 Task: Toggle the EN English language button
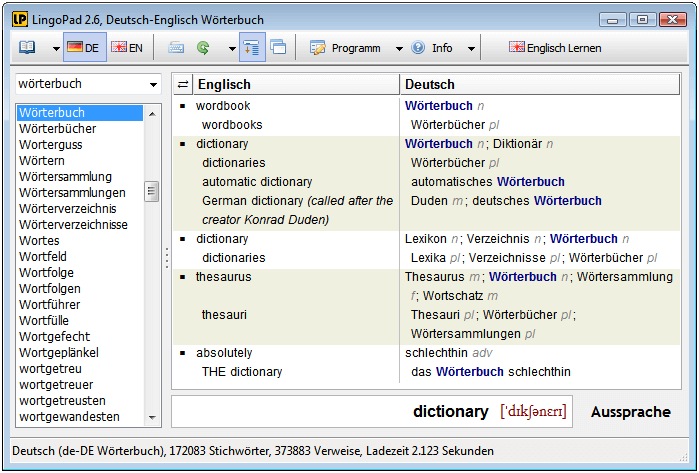pyautogui.click(x=127, y=47)
